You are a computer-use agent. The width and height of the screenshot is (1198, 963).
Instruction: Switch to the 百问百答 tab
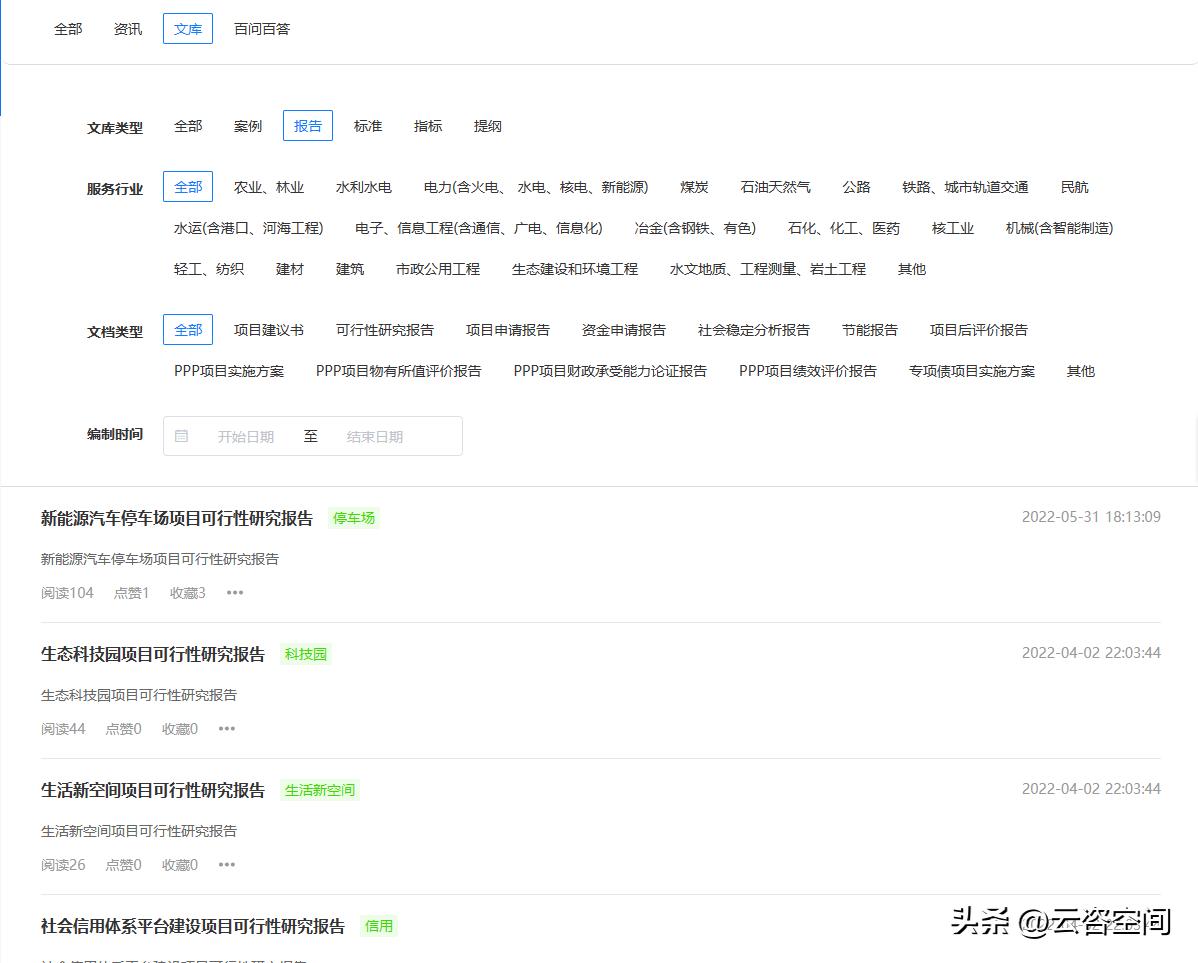coord(261,28)
